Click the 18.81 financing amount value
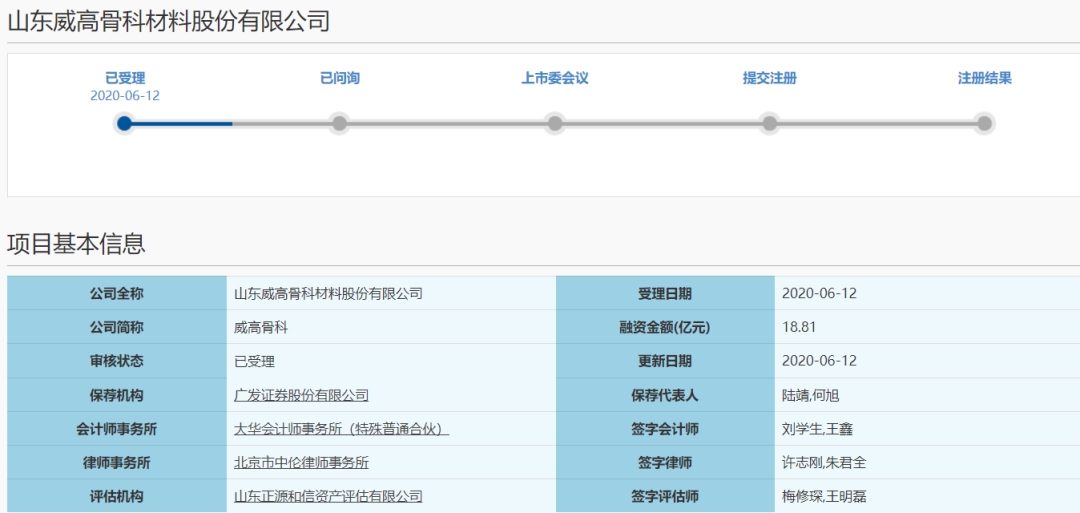The image size is (1080, 513). (x=799, y=327)
